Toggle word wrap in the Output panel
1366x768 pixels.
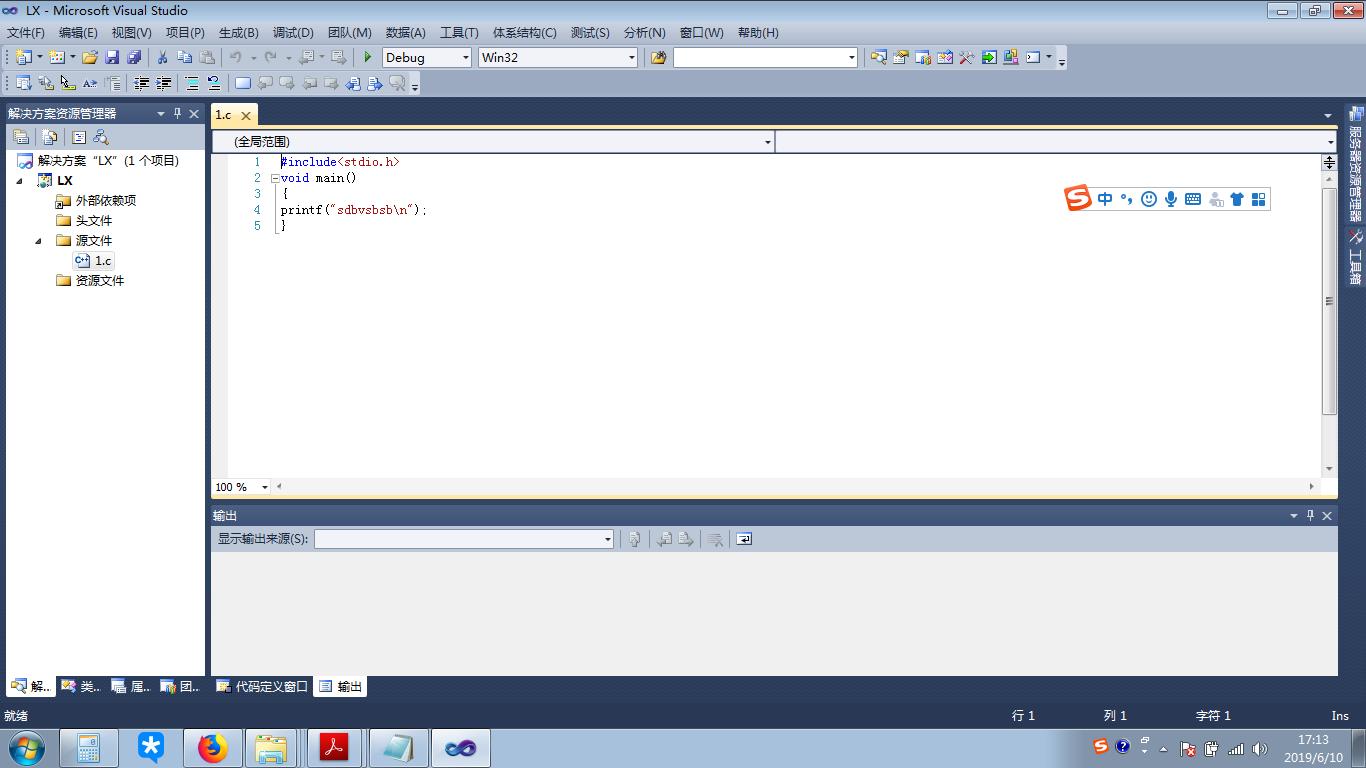[744, 539]
